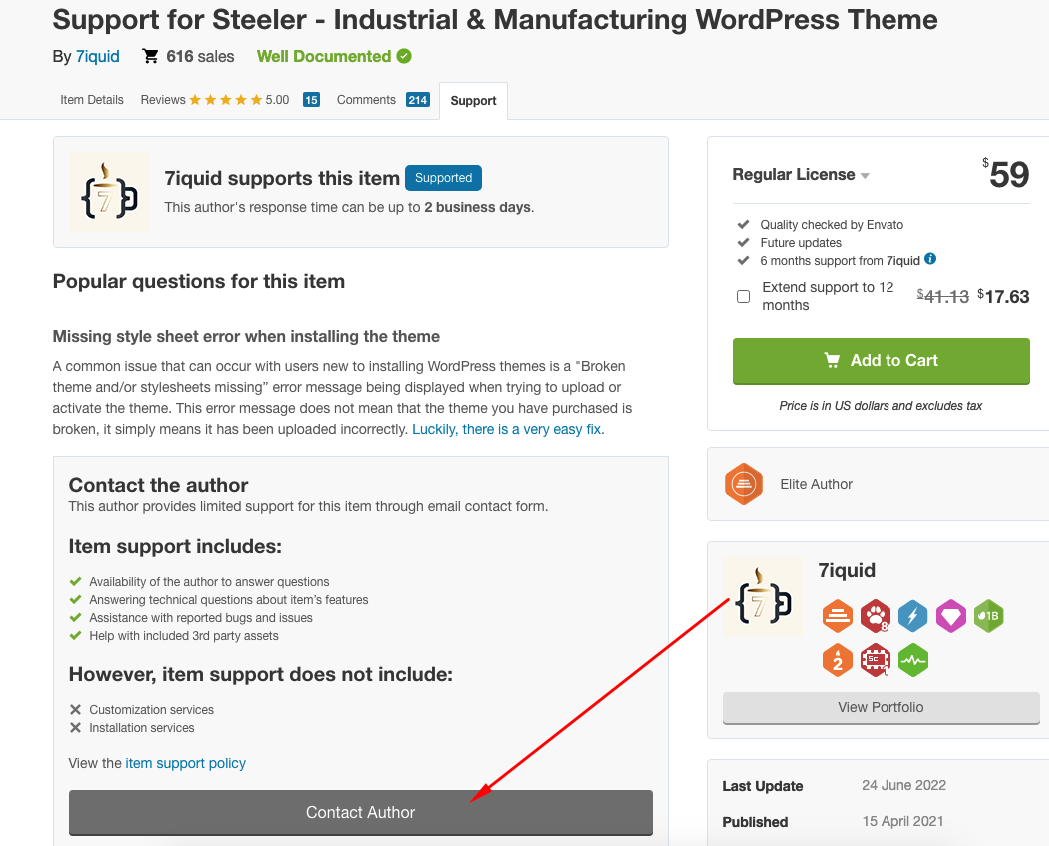Open the item support policy link
This screenshot has width=1049, height=846.
[185, 763]
